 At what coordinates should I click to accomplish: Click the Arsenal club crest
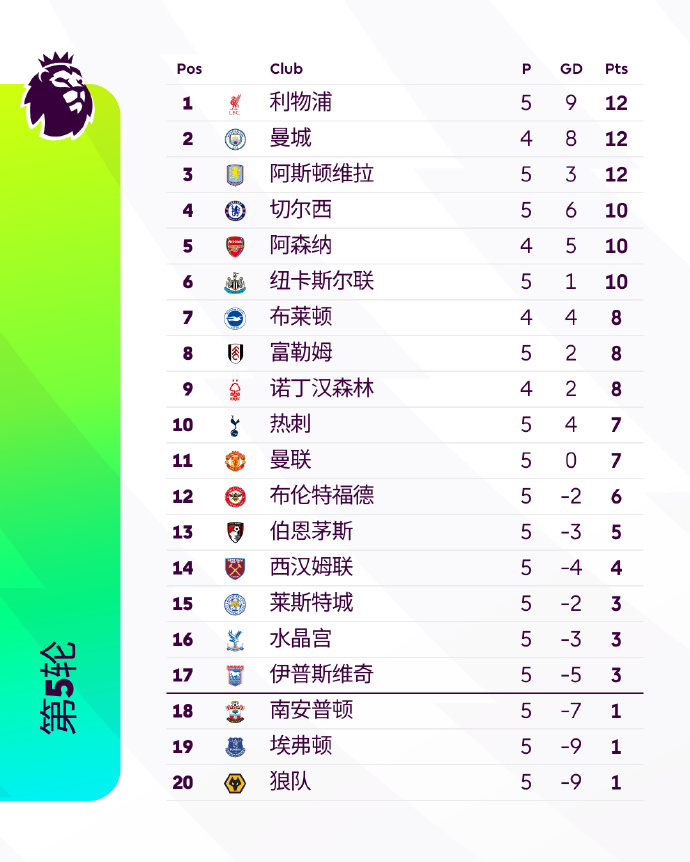[235, 246]
